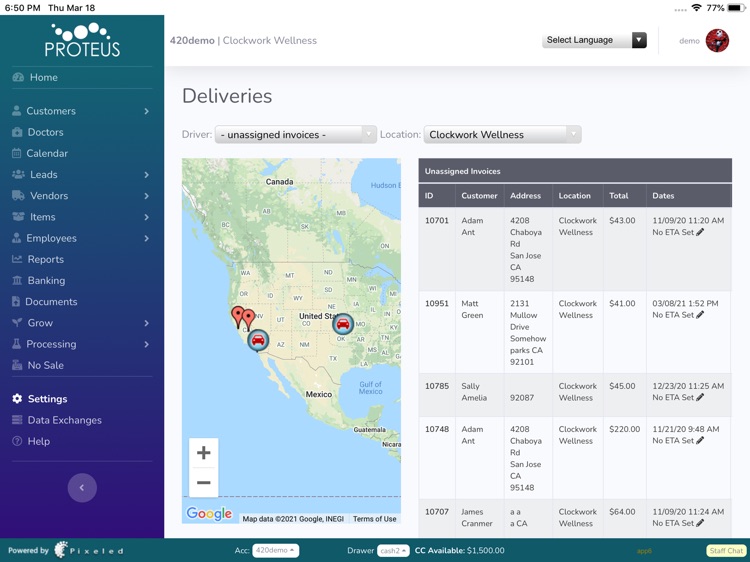The width and height of the screenshot is (750, 562).
Task: Click the Terms of Use map link
Action: (x=374, y=519)
